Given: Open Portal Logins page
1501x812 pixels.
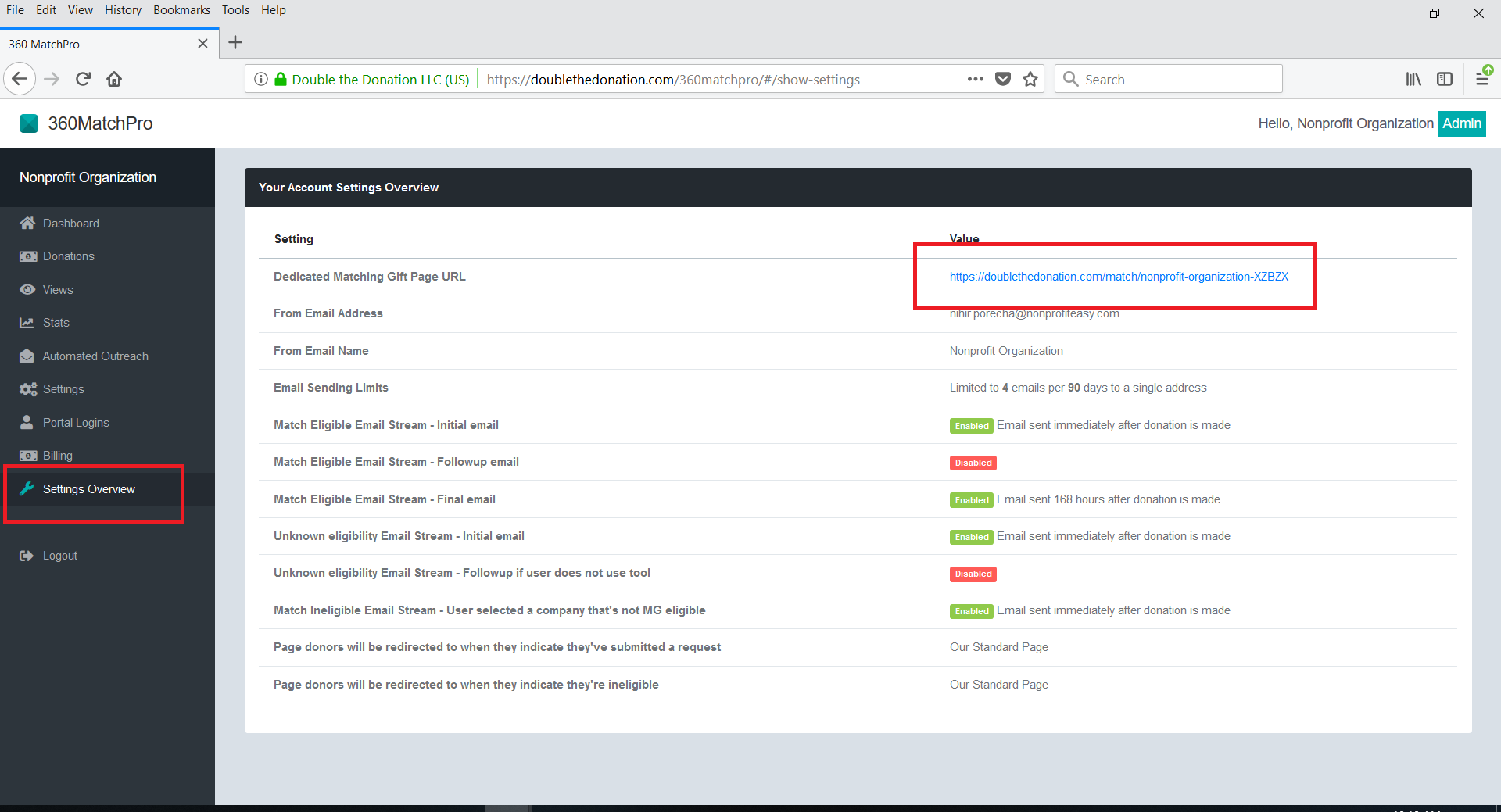Looking at the screenshot, I should pos(76,423).
